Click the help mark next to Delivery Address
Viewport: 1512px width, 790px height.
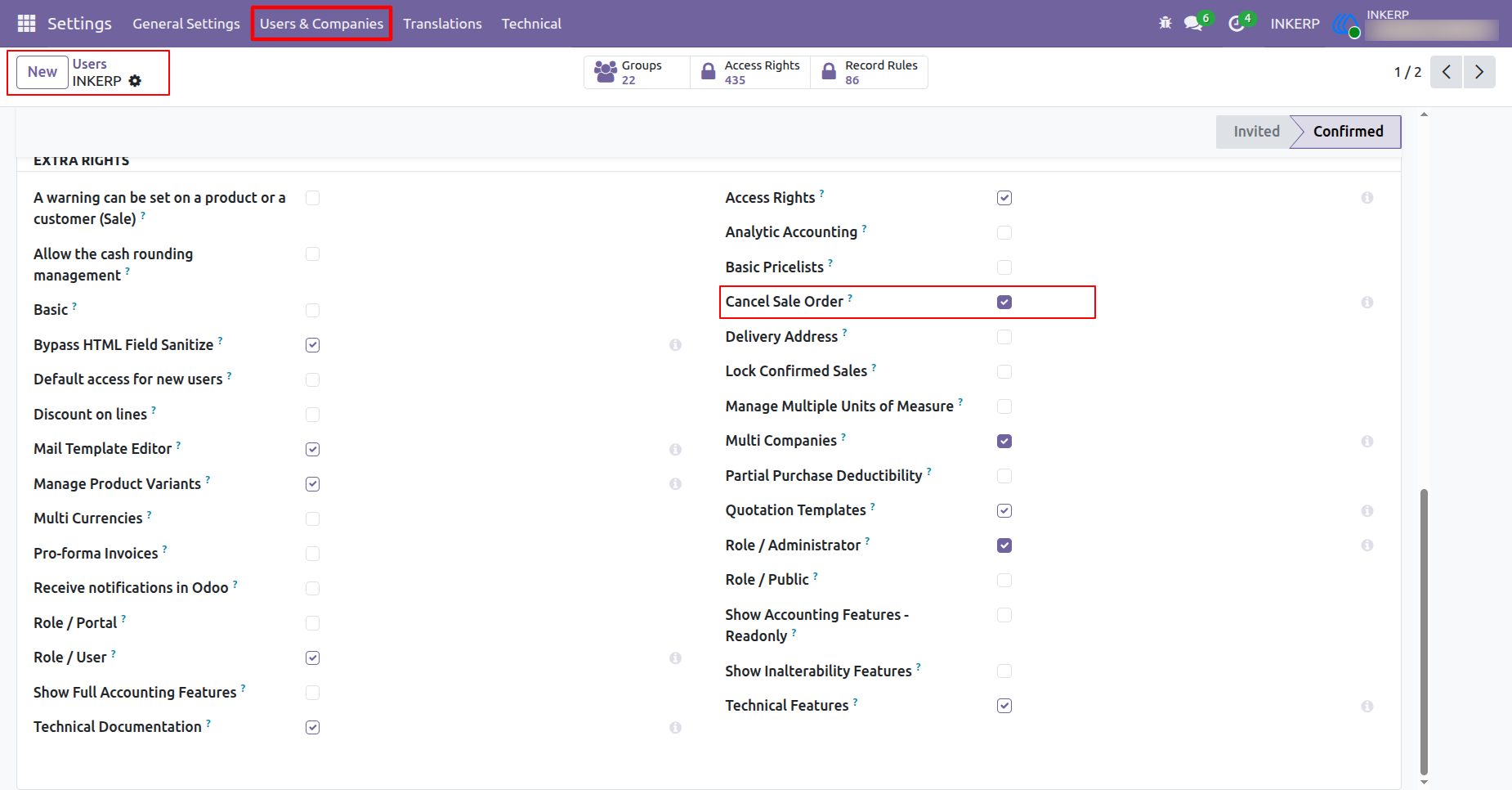click(x=844, y=332)
